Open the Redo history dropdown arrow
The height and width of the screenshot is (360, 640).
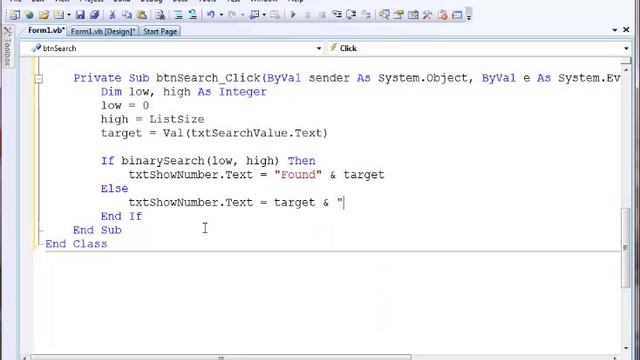242,15
